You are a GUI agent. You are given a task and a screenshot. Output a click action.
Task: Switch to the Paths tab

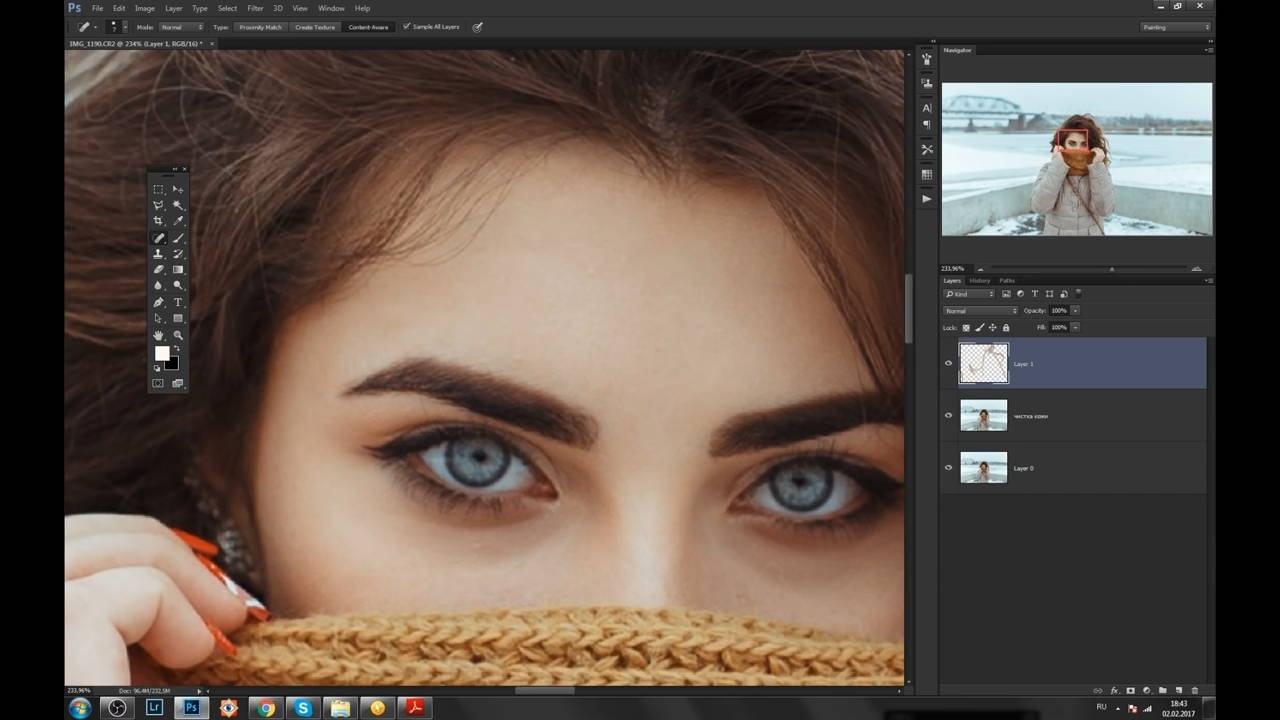[x=1007, y=281]
